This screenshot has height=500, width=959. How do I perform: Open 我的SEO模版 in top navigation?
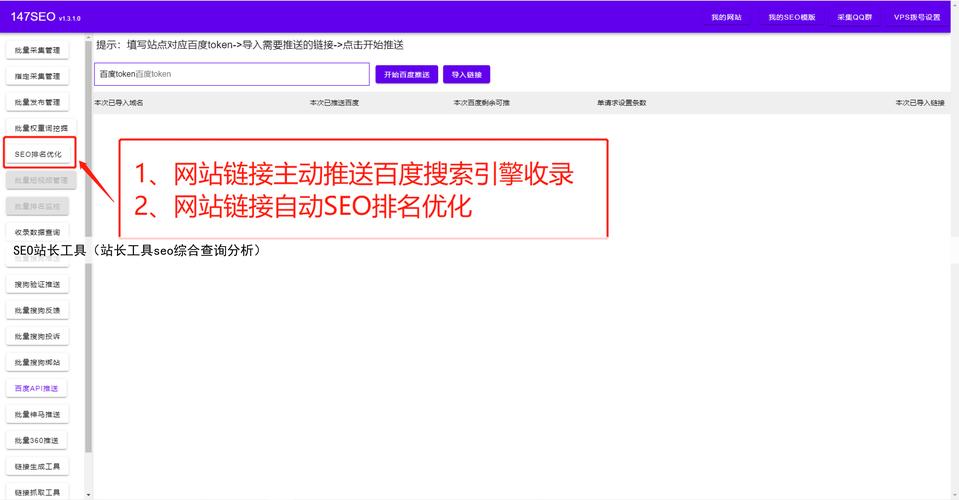coord(792,17)
